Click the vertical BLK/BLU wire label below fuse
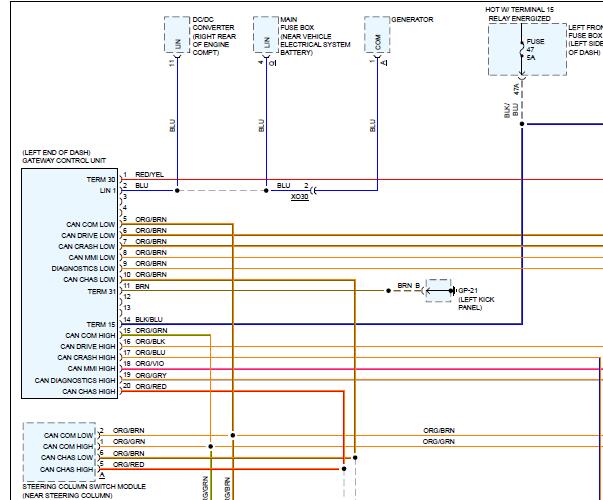Image resolution: width=603 pixels, height=500 pixels. click(x=511, y=110)
